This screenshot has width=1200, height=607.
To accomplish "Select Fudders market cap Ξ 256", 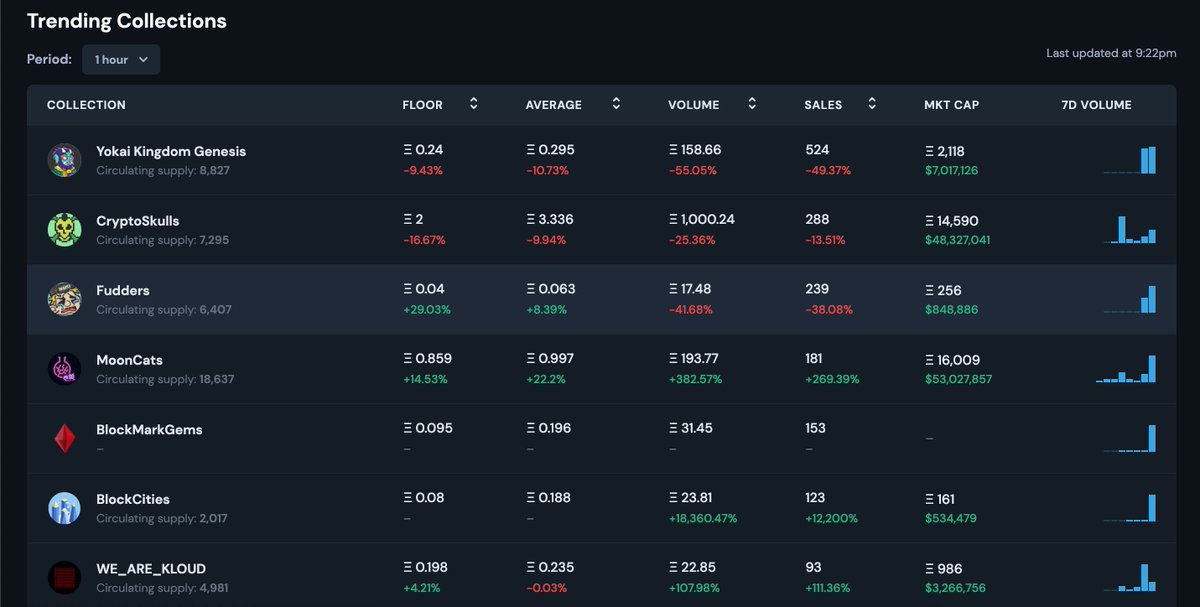I will pos(943,290).
